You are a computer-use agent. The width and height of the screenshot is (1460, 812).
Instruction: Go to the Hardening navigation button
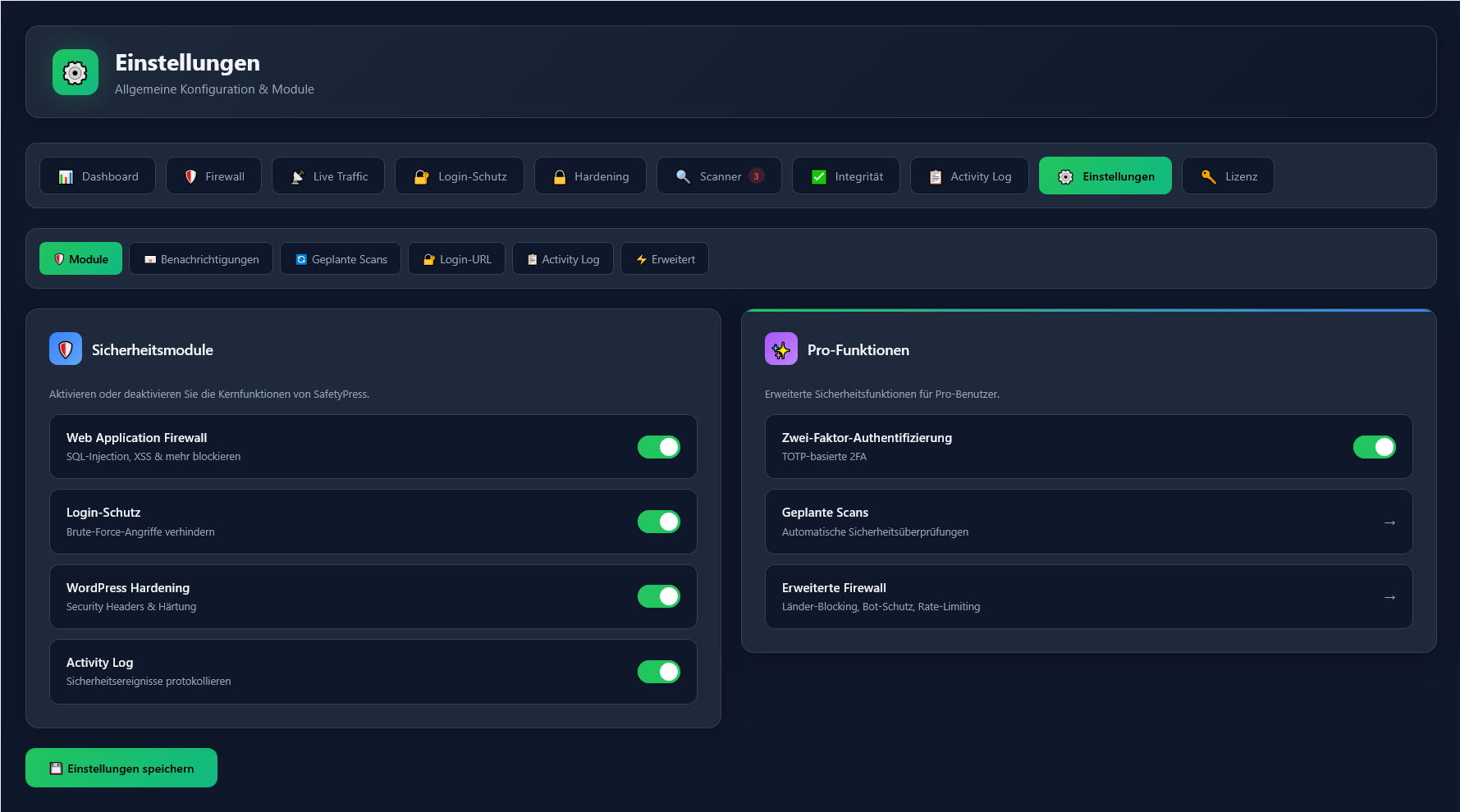coord(590,176)
